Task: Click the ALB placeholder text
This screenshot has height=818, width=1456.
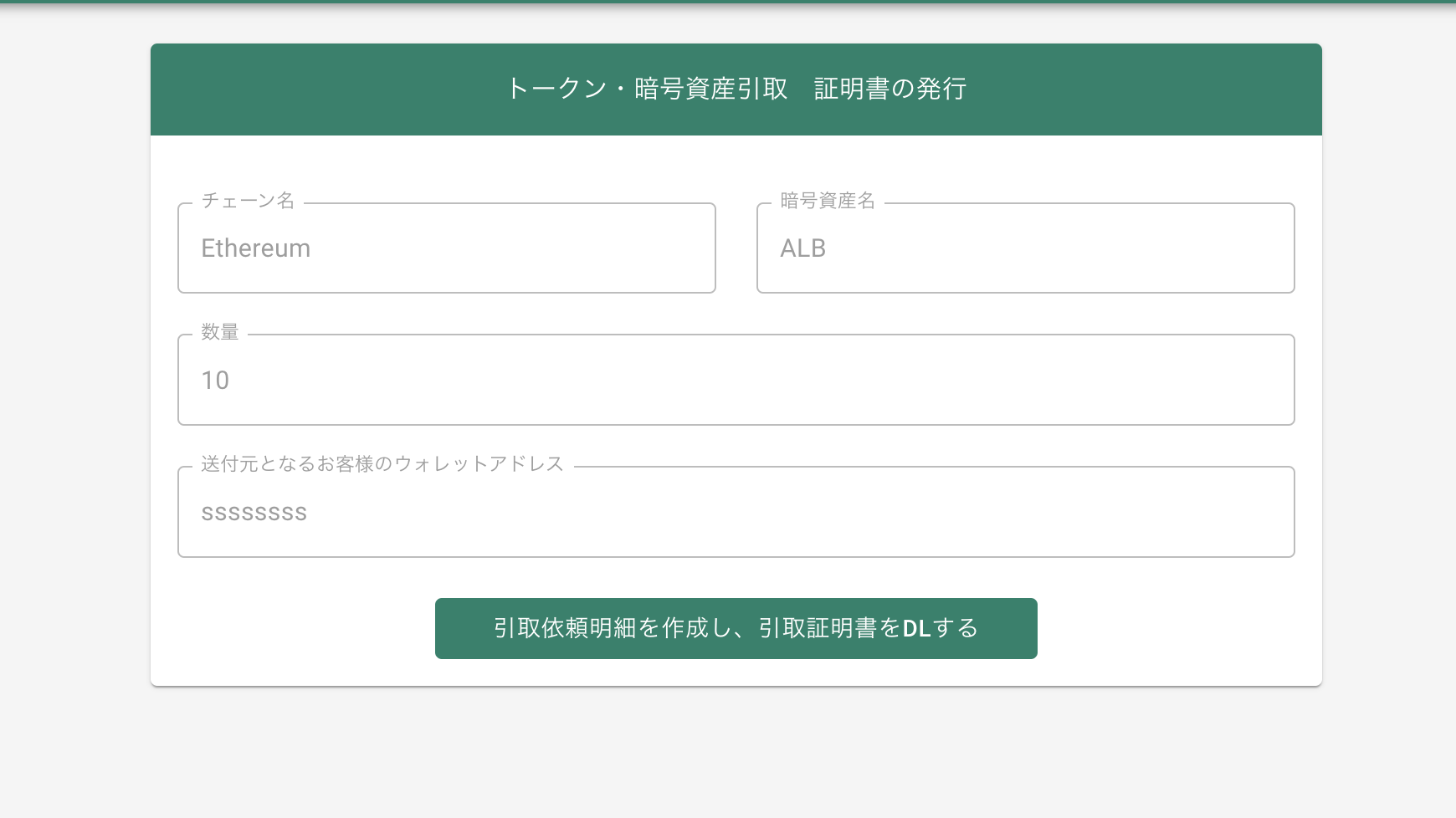Action: pos(802,248)
